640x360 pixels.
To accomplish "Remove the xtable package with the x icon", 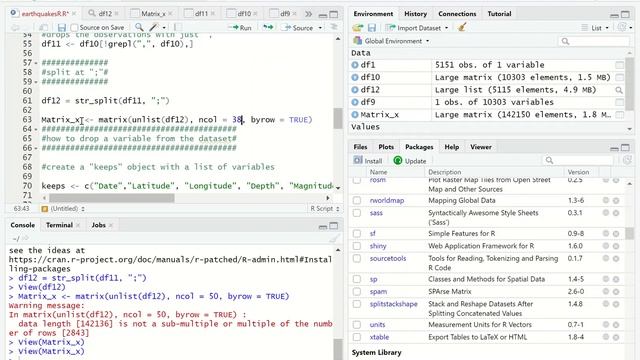I will coord(616,337).
